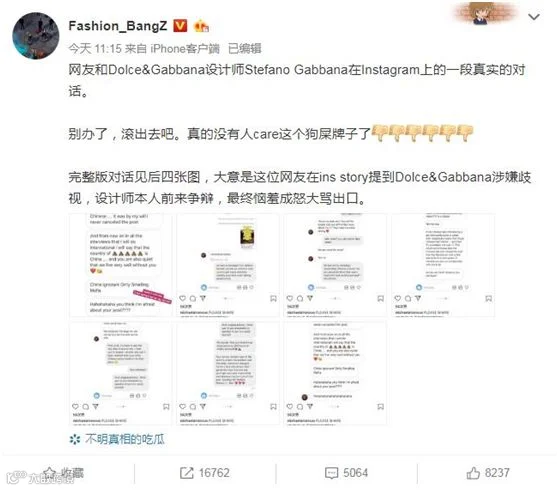The width and height of the screenshot is (557, 490).
Task: Repost this post showing 16762 shares
Action: pyautogui.click(x=205, y=473)
